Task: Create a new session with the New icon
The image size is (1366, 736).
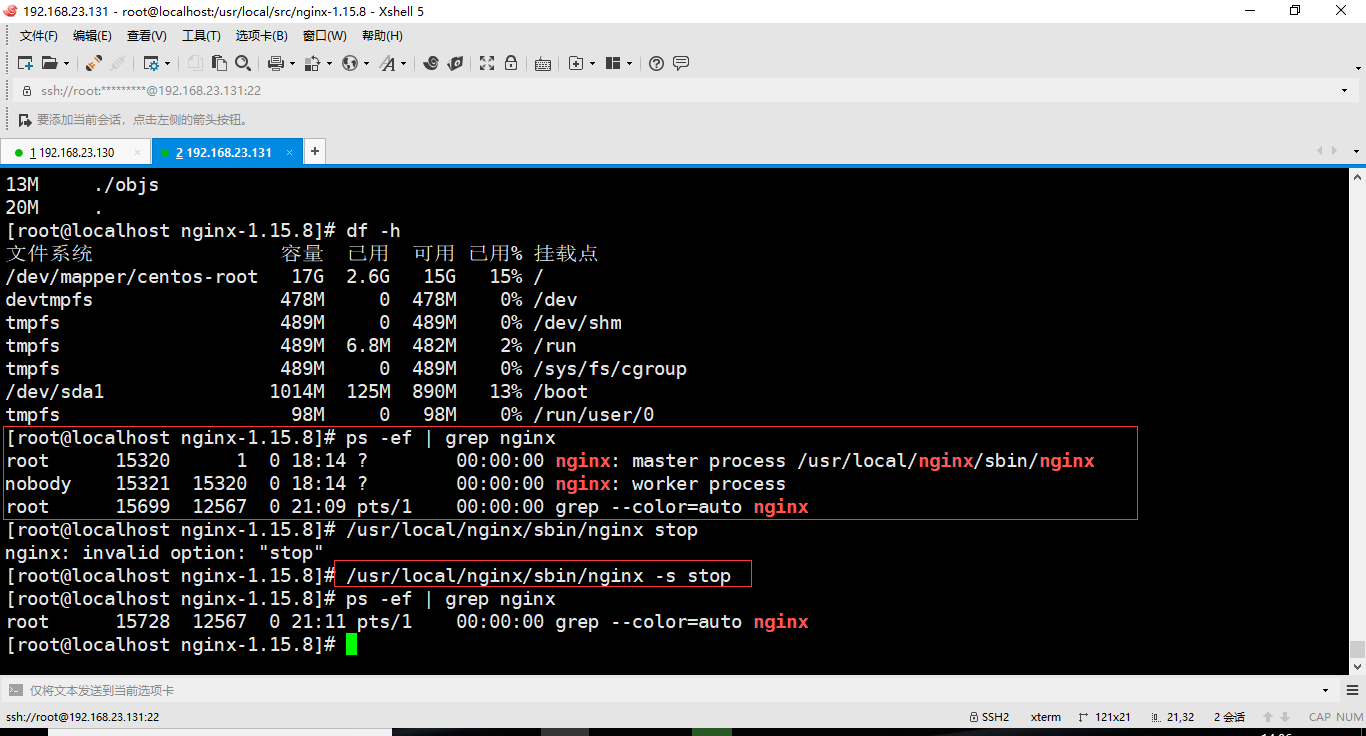Action: [25, 63]
